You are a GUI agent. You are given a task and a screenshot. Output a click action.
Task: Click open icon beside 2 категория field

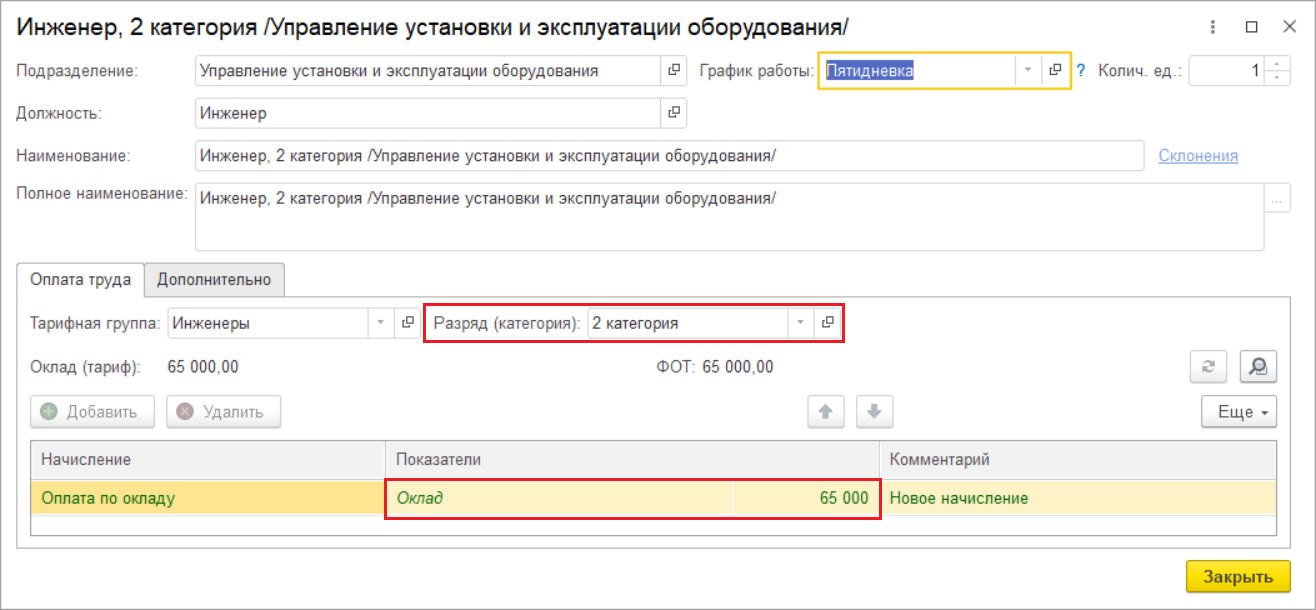(x=827, y=323)
